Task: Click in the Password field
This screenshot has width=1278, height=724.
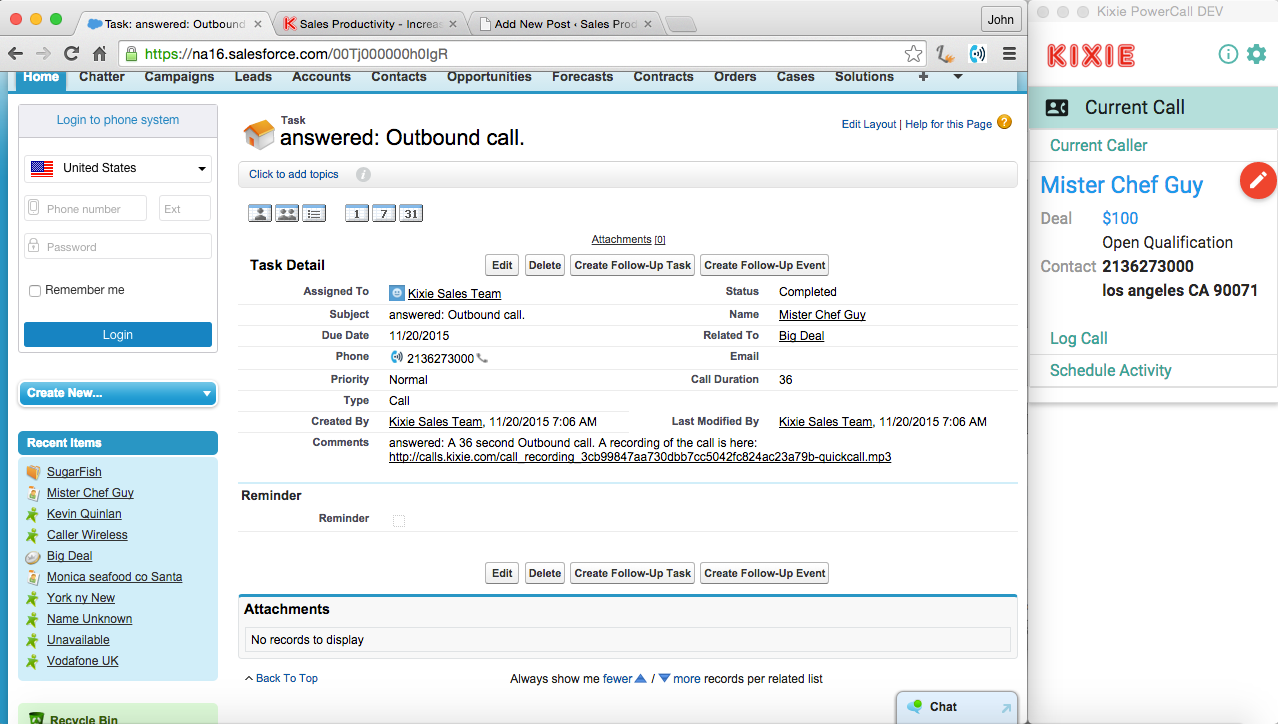Action: tap(118, 246)
